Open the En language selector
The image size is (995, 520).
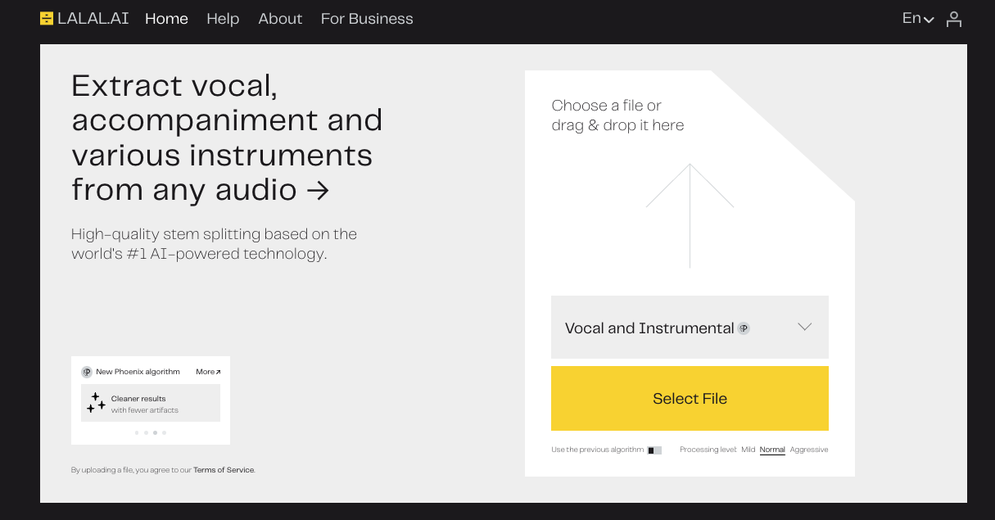tap(918, 18)
